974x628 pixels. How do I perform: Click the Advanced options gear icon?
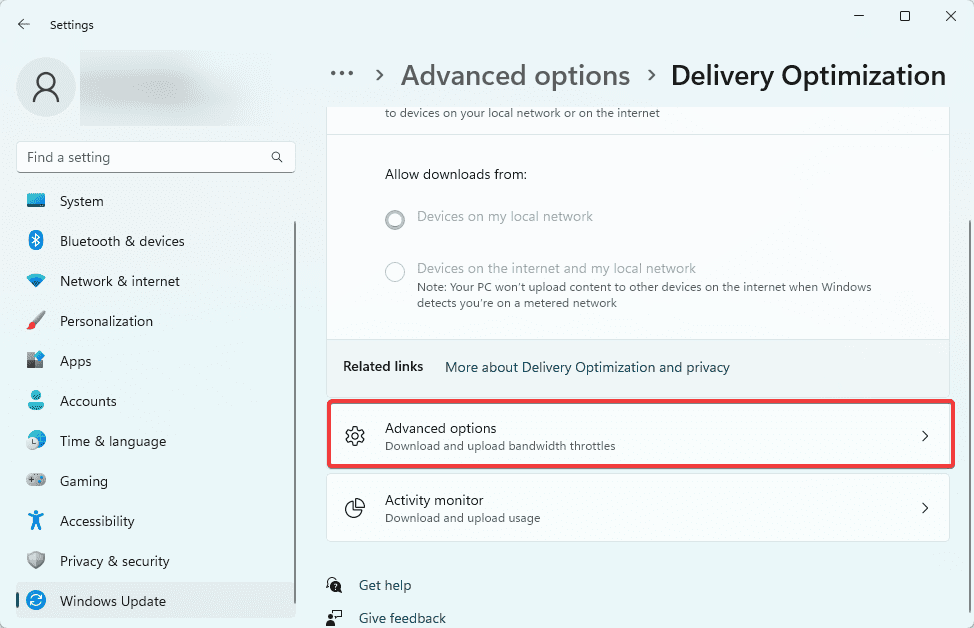click(x=355, y=436)
